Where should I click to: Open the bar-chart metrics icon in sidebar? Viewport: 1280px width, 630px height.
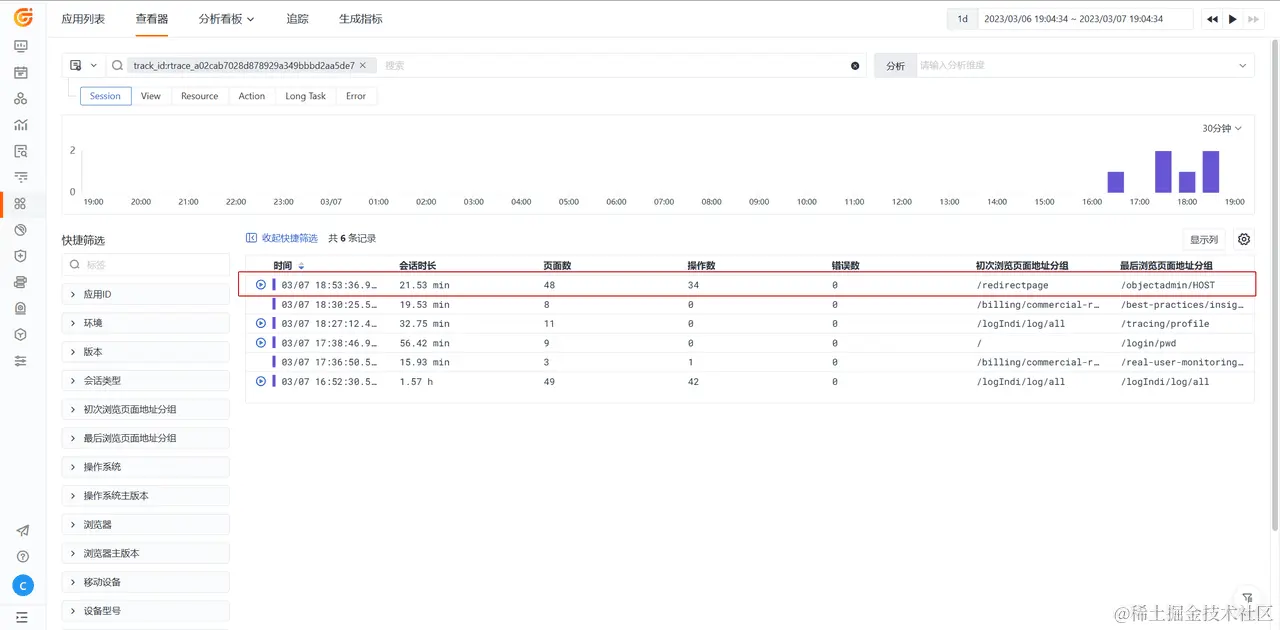click(x=21, y=125)
